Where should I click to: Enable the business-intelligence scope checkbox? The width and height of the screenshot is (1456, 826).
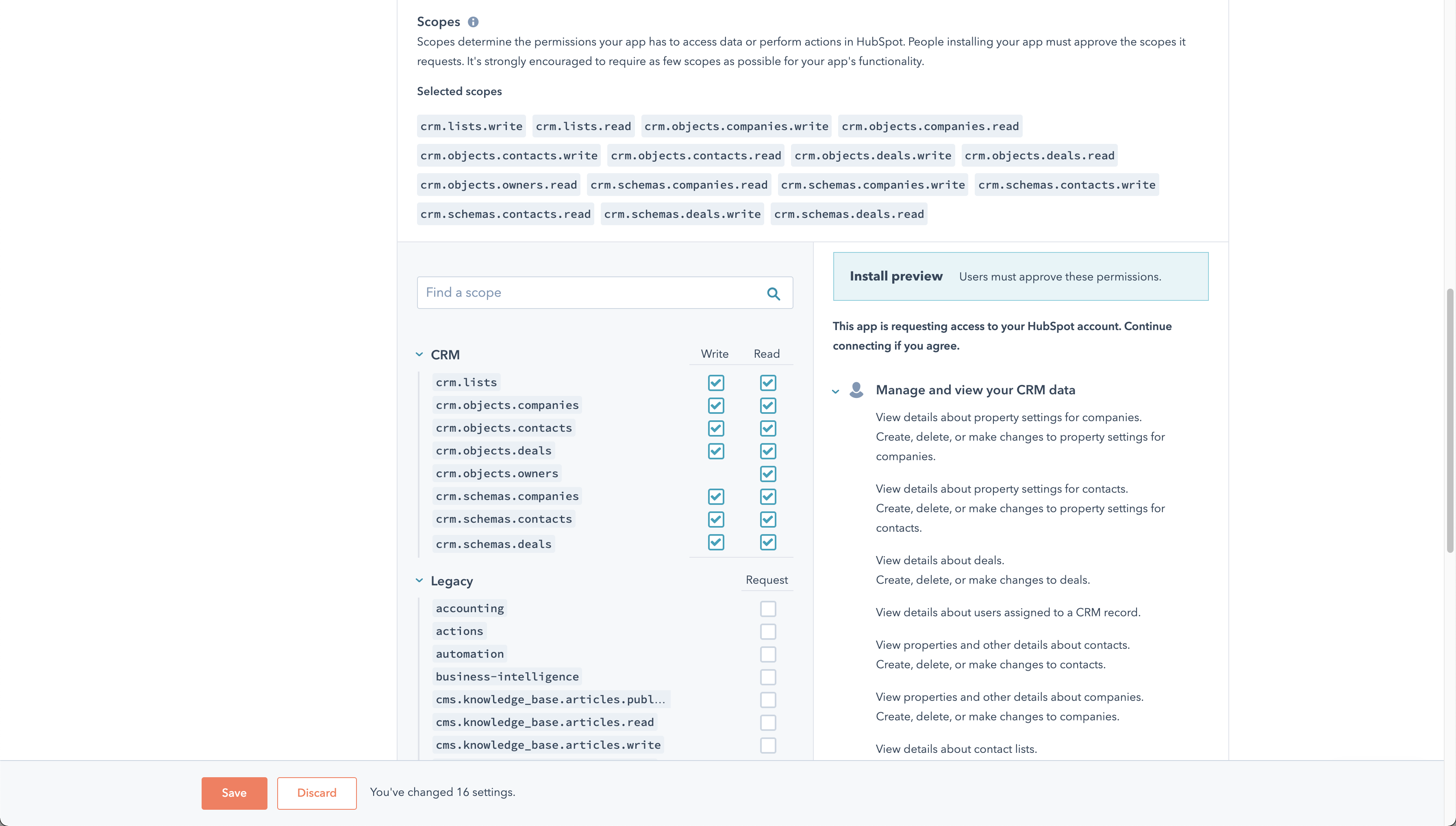(x=768, y=677)
